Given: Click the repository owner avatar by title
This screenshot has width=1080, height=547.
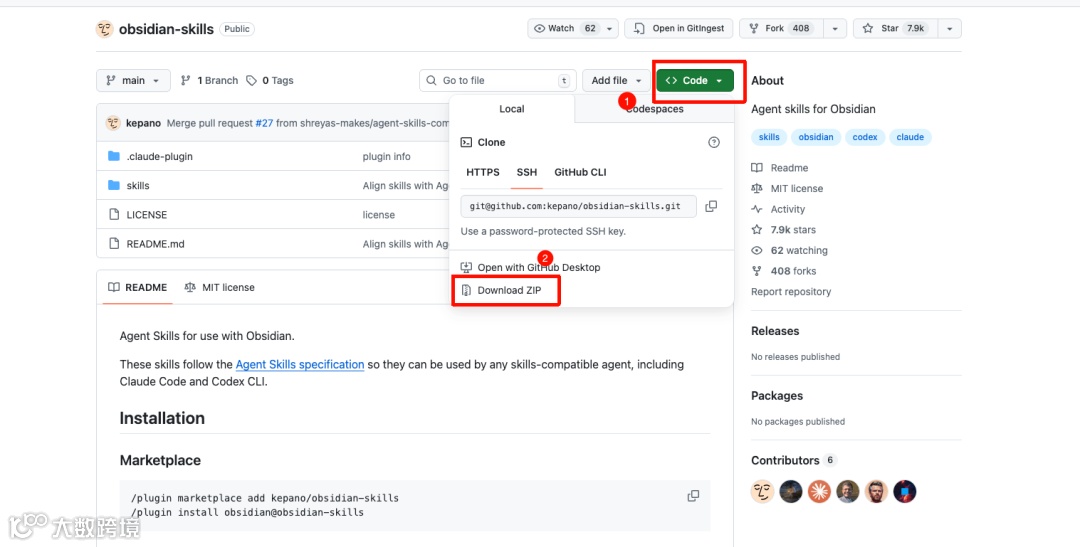Looking at the screenshot, I should pyautogui.click(x=105, y=29).
